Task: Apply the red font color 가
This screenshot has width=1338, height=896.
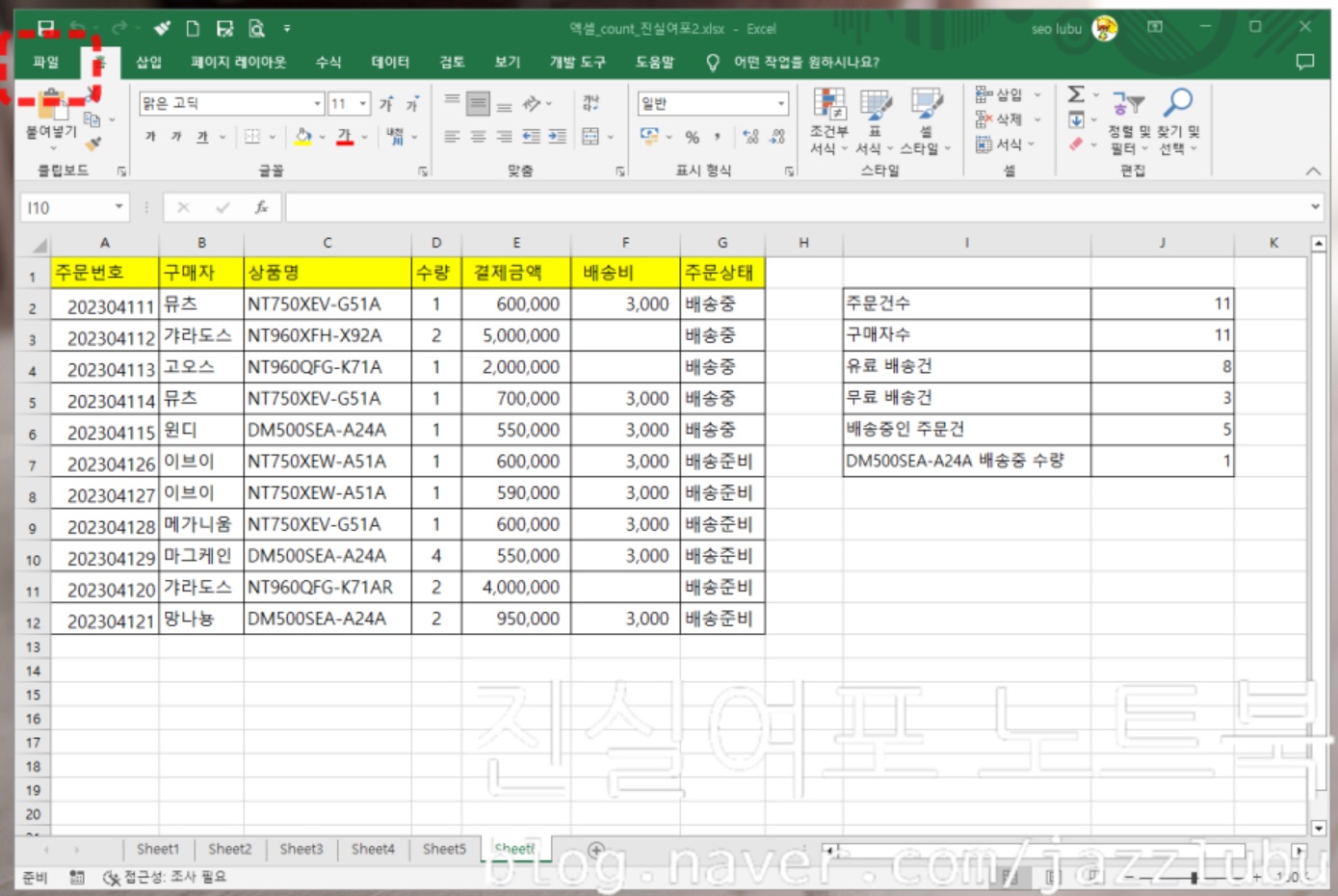Action: 345,137
